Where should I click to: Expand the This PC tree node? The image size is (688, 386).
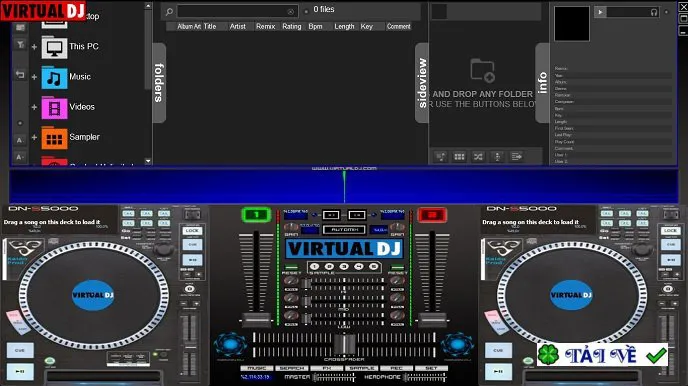coord(34,46)
